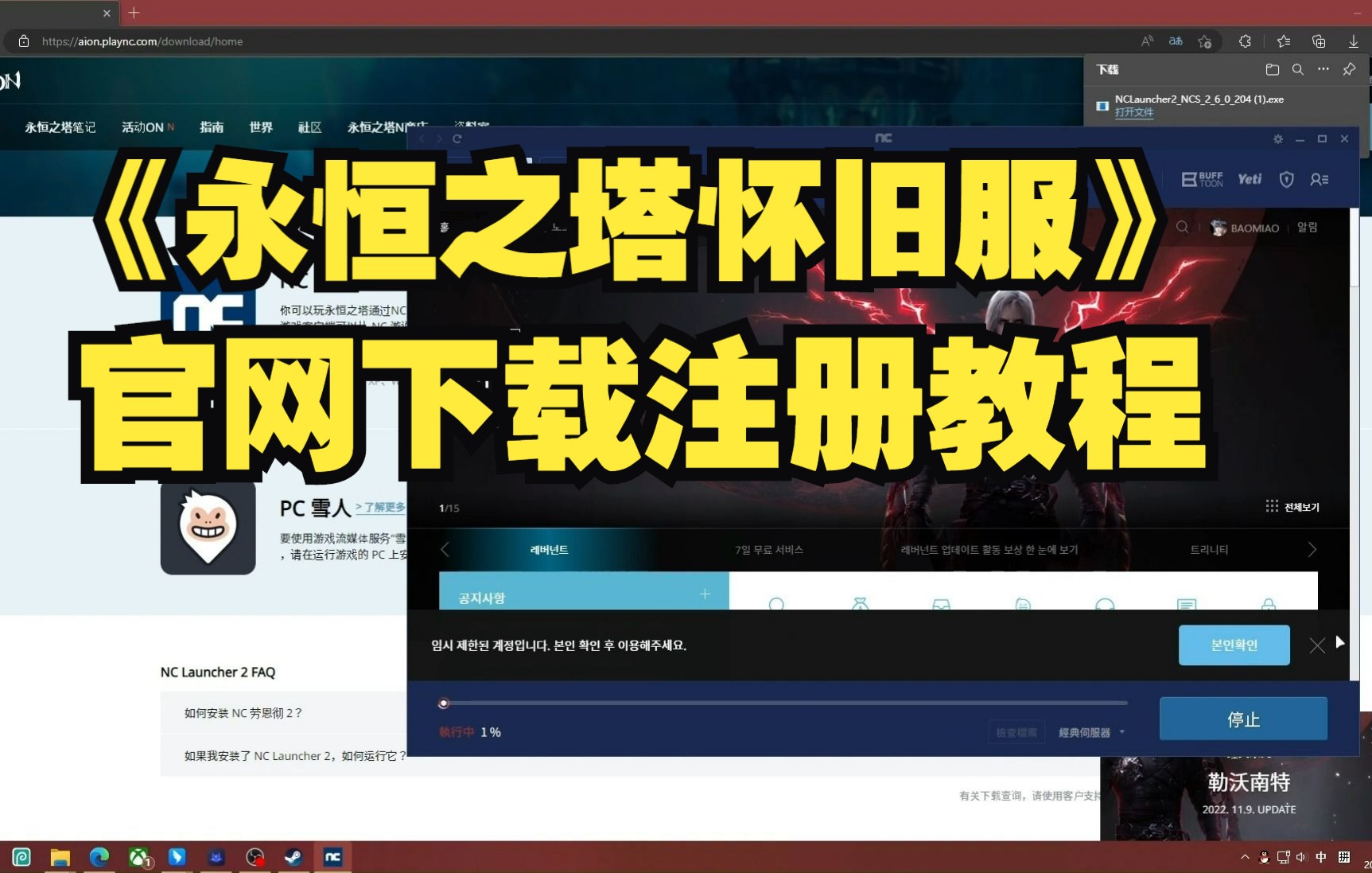Click the 檢查檔案 check files button

1016,732
